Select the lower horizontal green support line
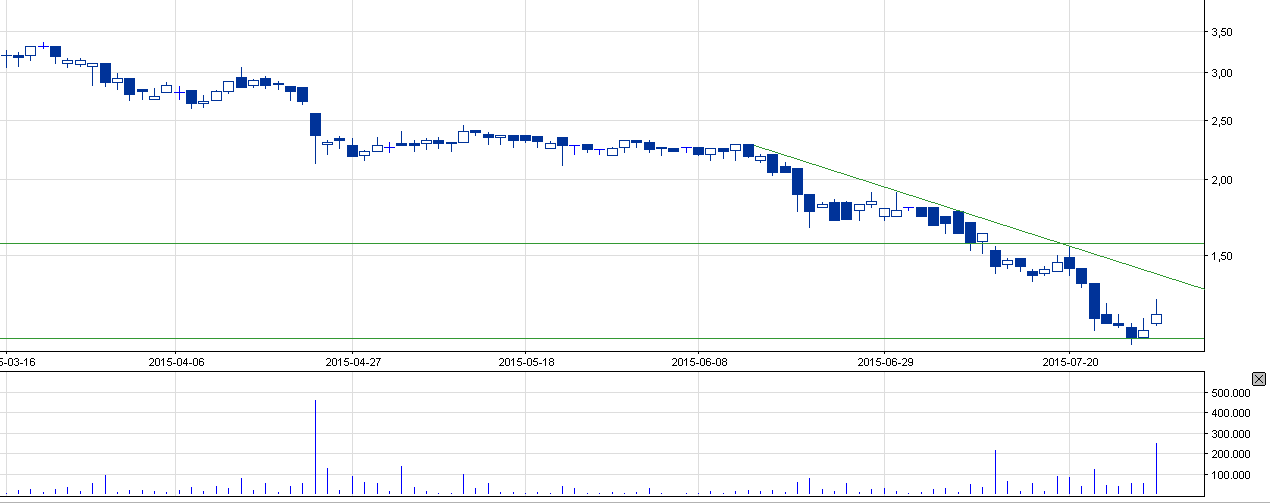1270x503 pixels. coord(500,338)
